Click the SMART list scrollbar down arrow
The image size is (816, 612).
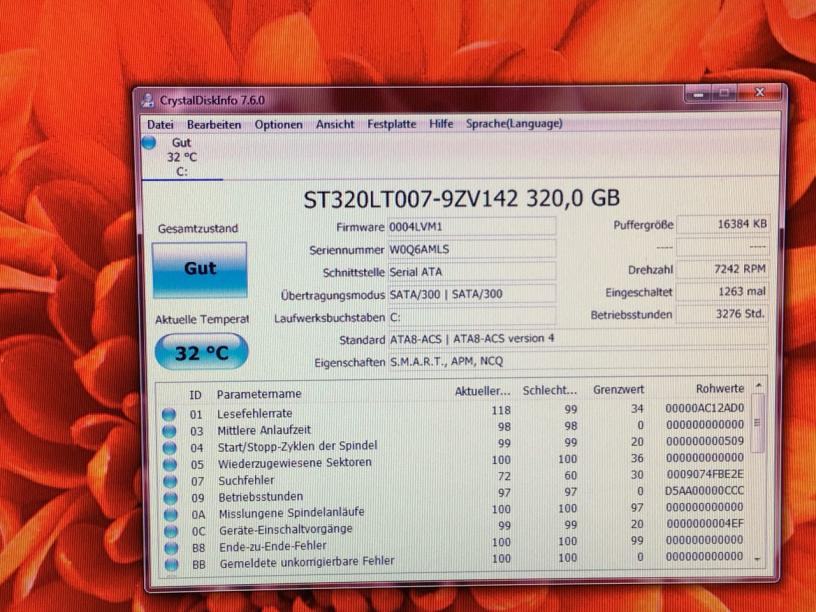click(x=758, y=559)
